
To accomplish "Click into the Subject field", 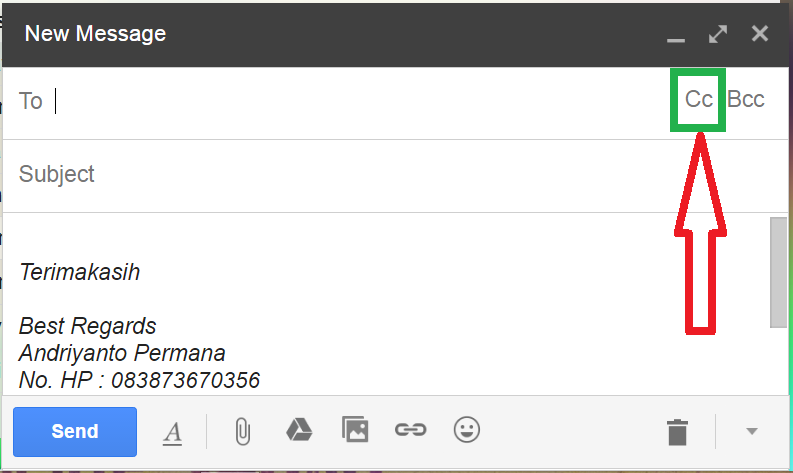I will coord(350,174).
